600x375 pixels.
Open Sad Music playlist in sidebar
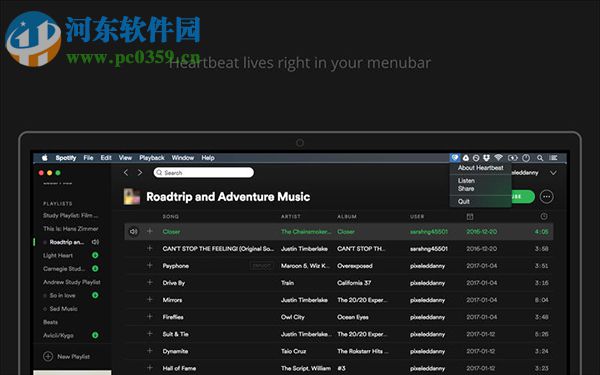tap(64, 308)
